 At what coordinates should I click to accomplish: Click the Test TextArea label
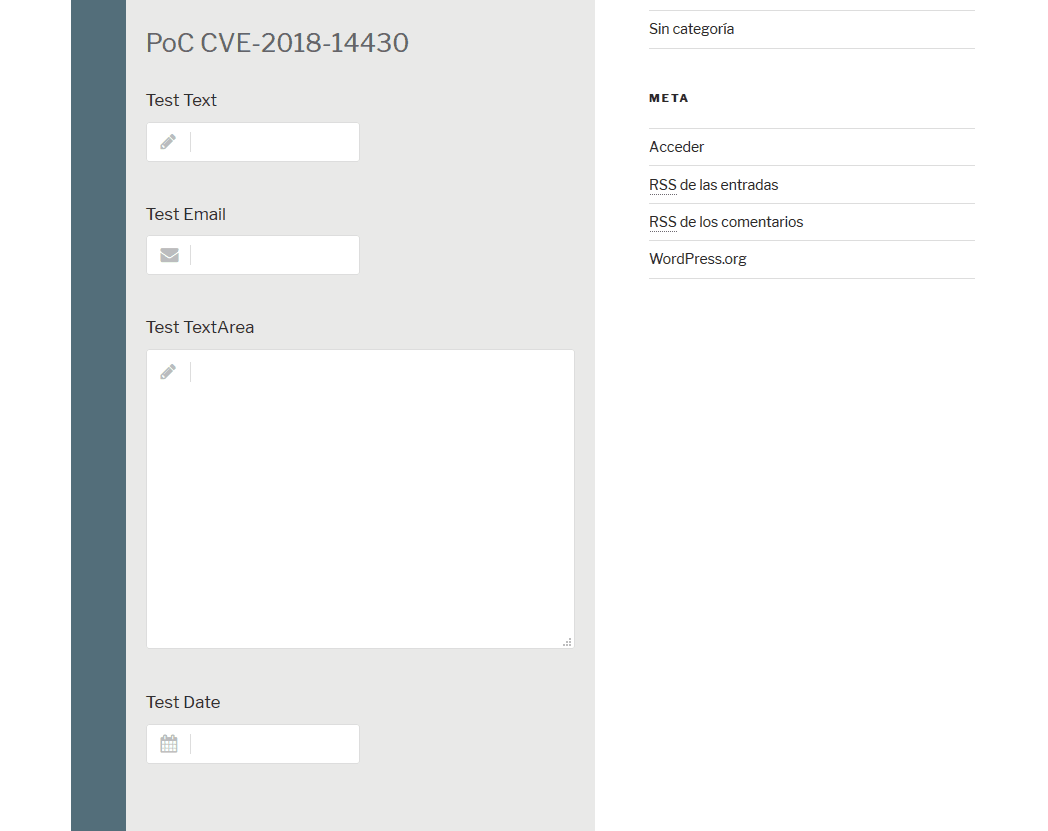click(200, 327)
